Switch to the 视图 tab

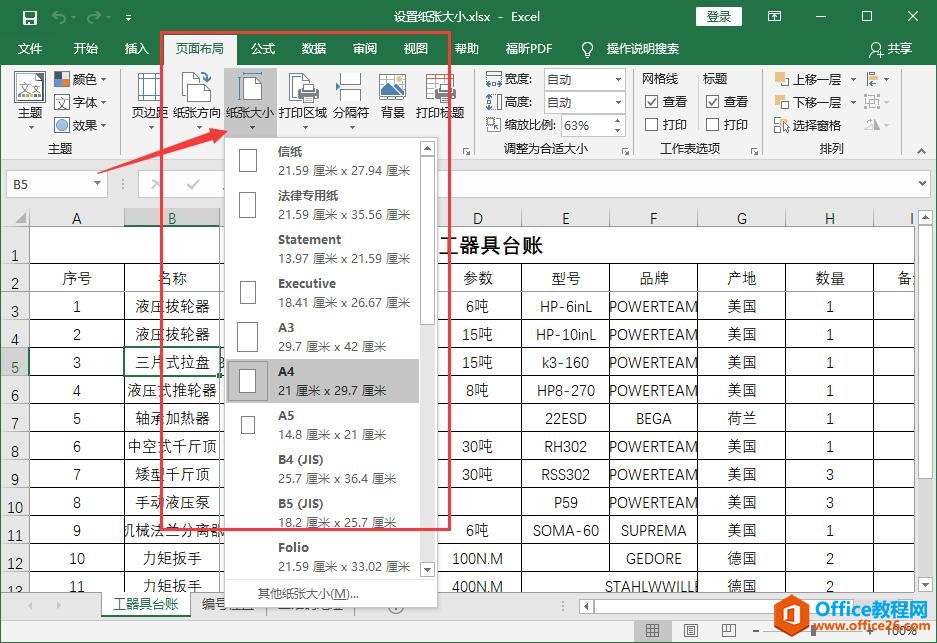415,49
